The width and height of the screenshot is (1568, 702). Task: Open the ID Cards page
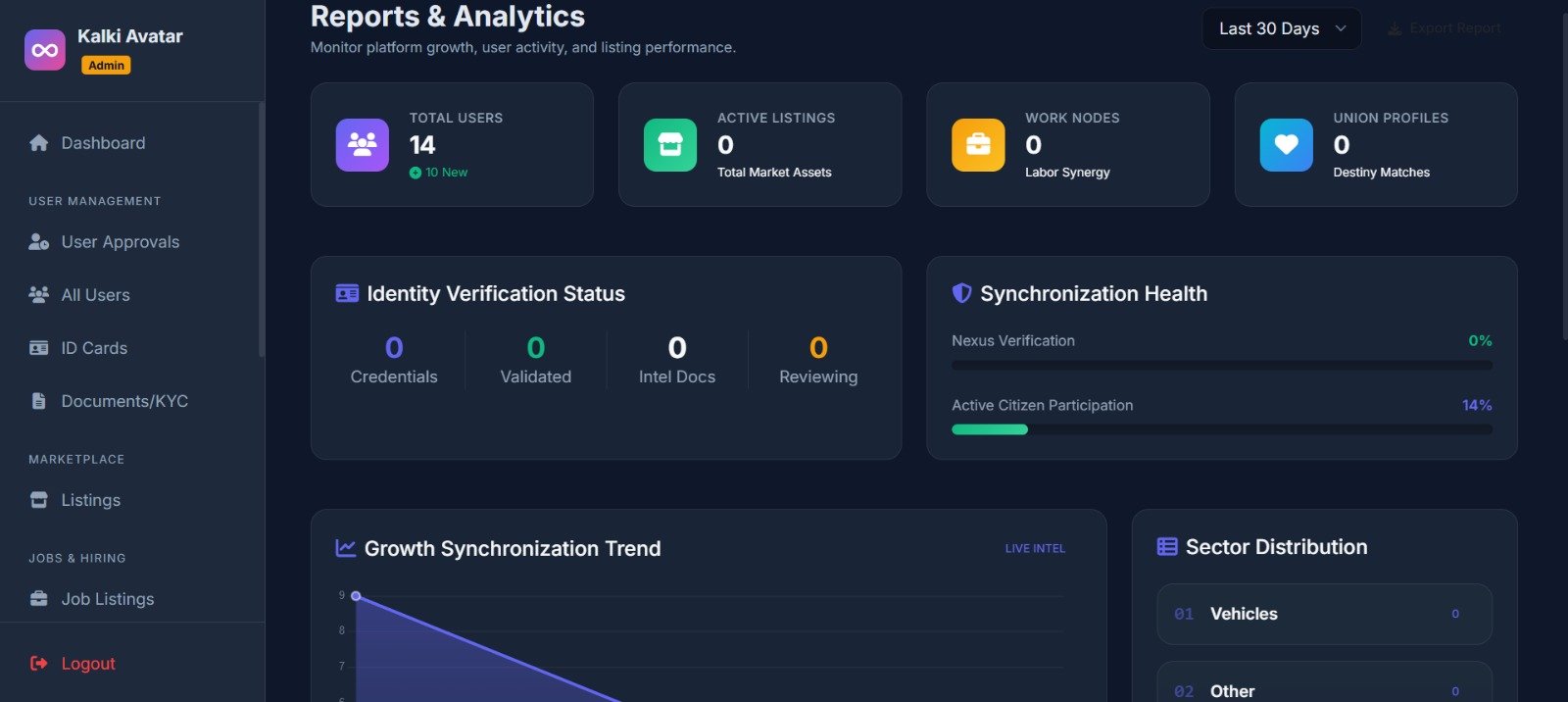pyautogui.click(x=94, y=348)
